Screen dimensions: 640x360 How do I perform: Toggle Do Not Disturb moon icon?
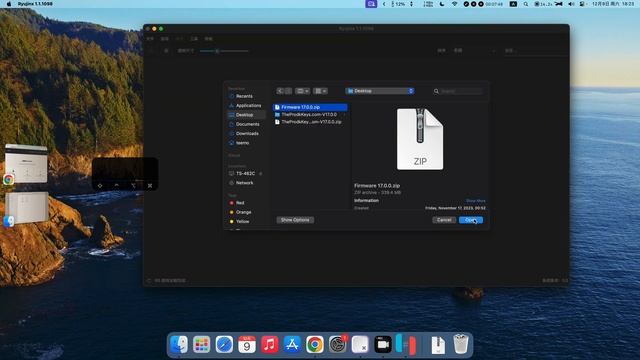[442, 4]
